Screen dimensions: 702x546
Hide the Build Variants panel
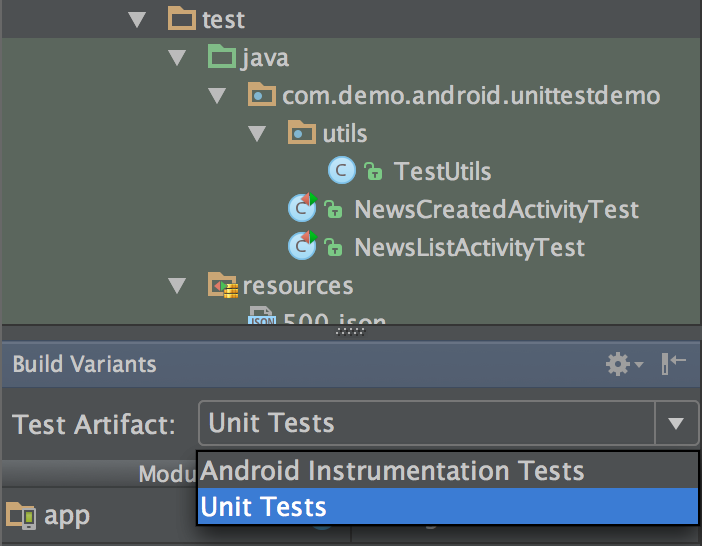673,363
